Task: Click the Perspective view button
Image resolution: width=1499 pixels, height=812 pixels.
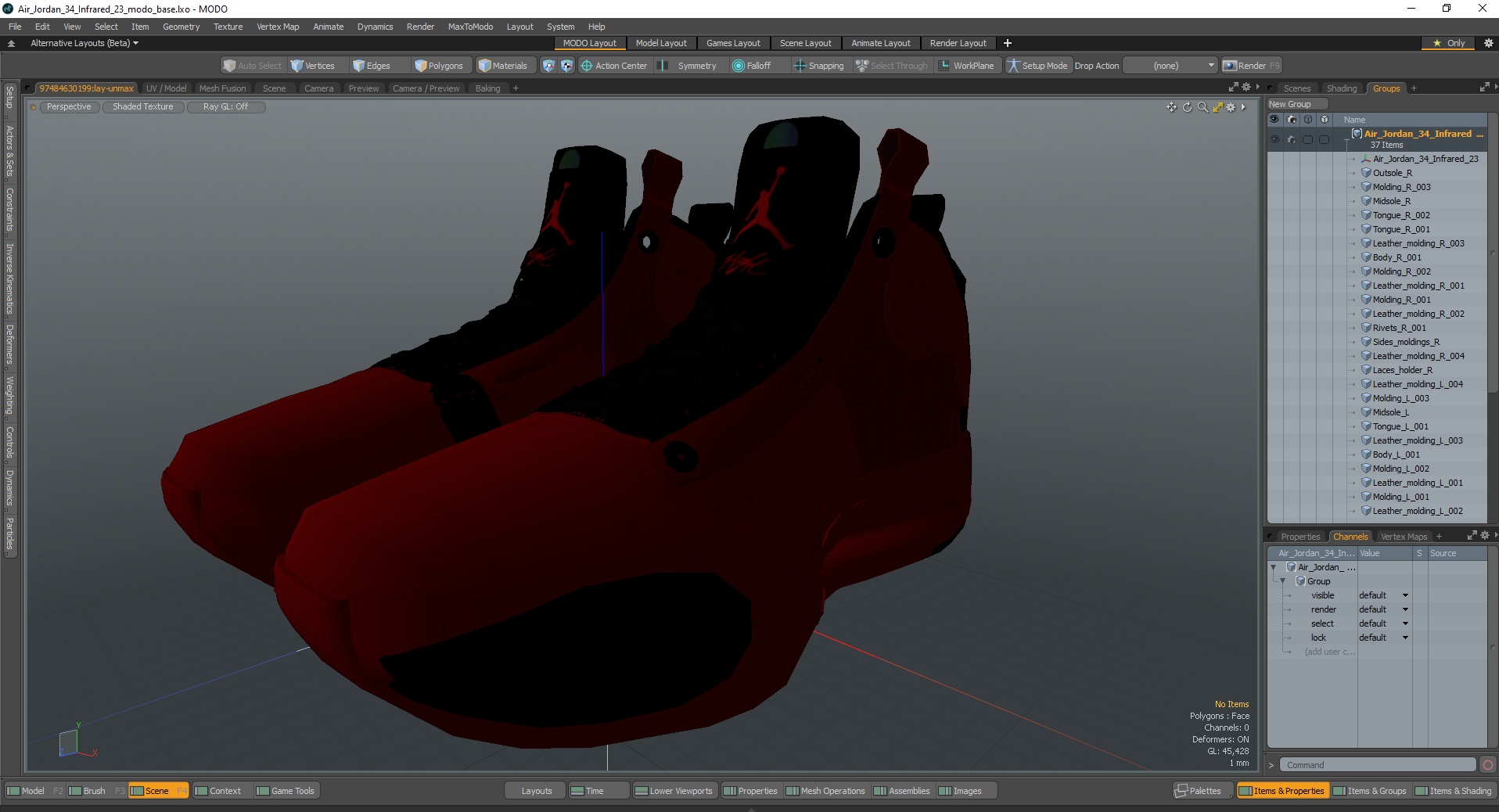Action: [x=69, y=107]
